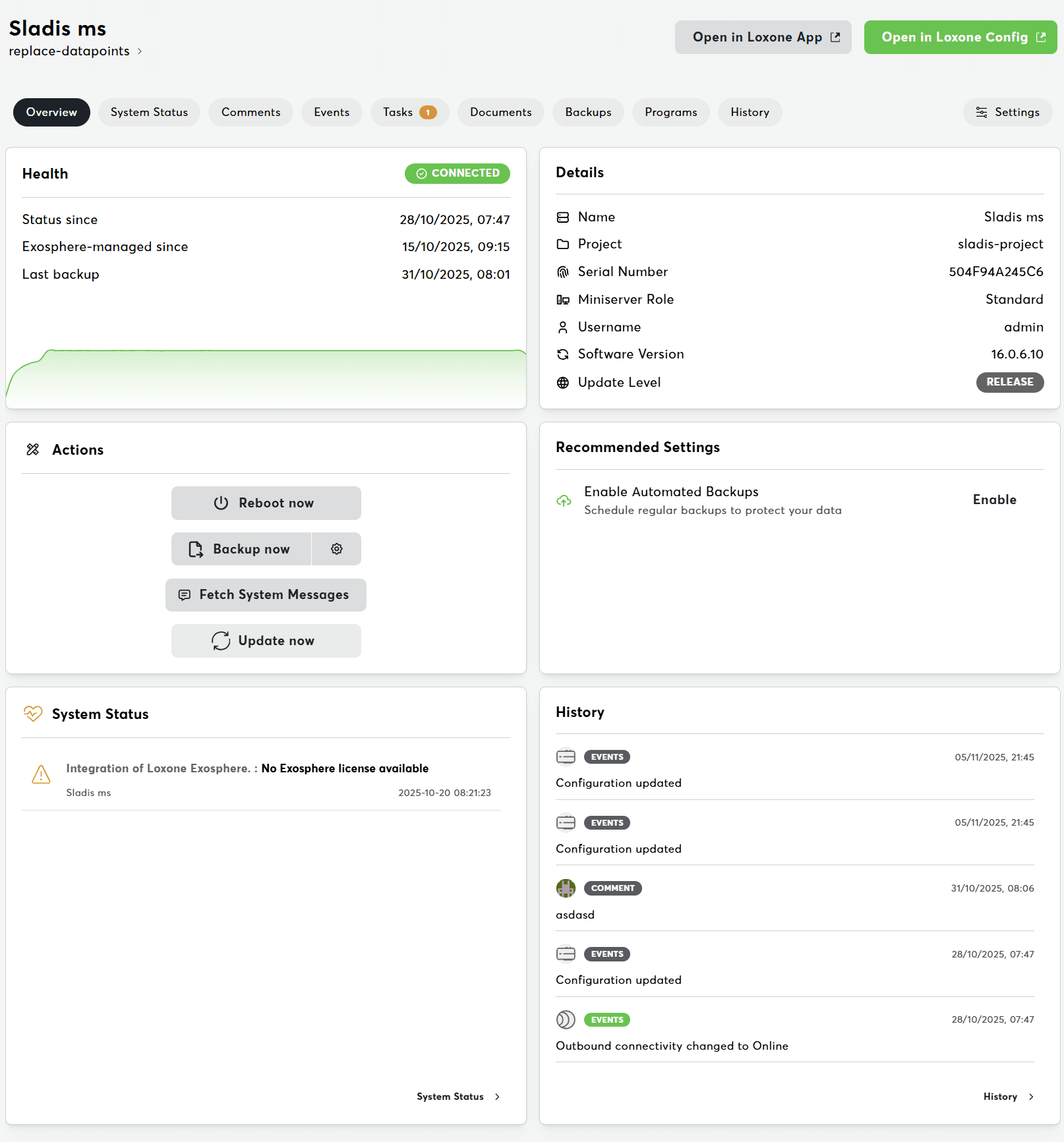The image size is (1064, 1142).
Task: Click the sliders icon beside Settings
Action: point(982,113)
